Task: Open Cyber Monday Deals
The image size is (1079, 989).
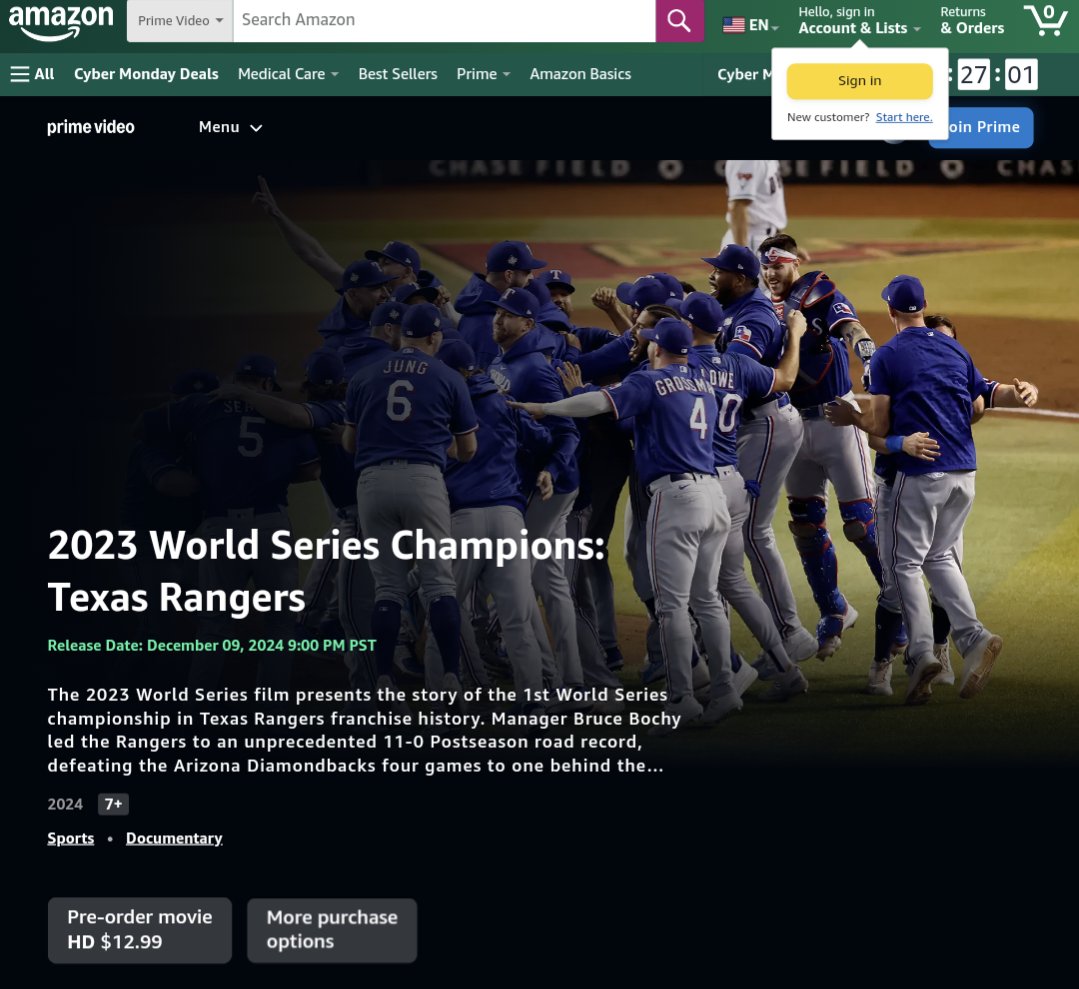Action: point(146,74)
